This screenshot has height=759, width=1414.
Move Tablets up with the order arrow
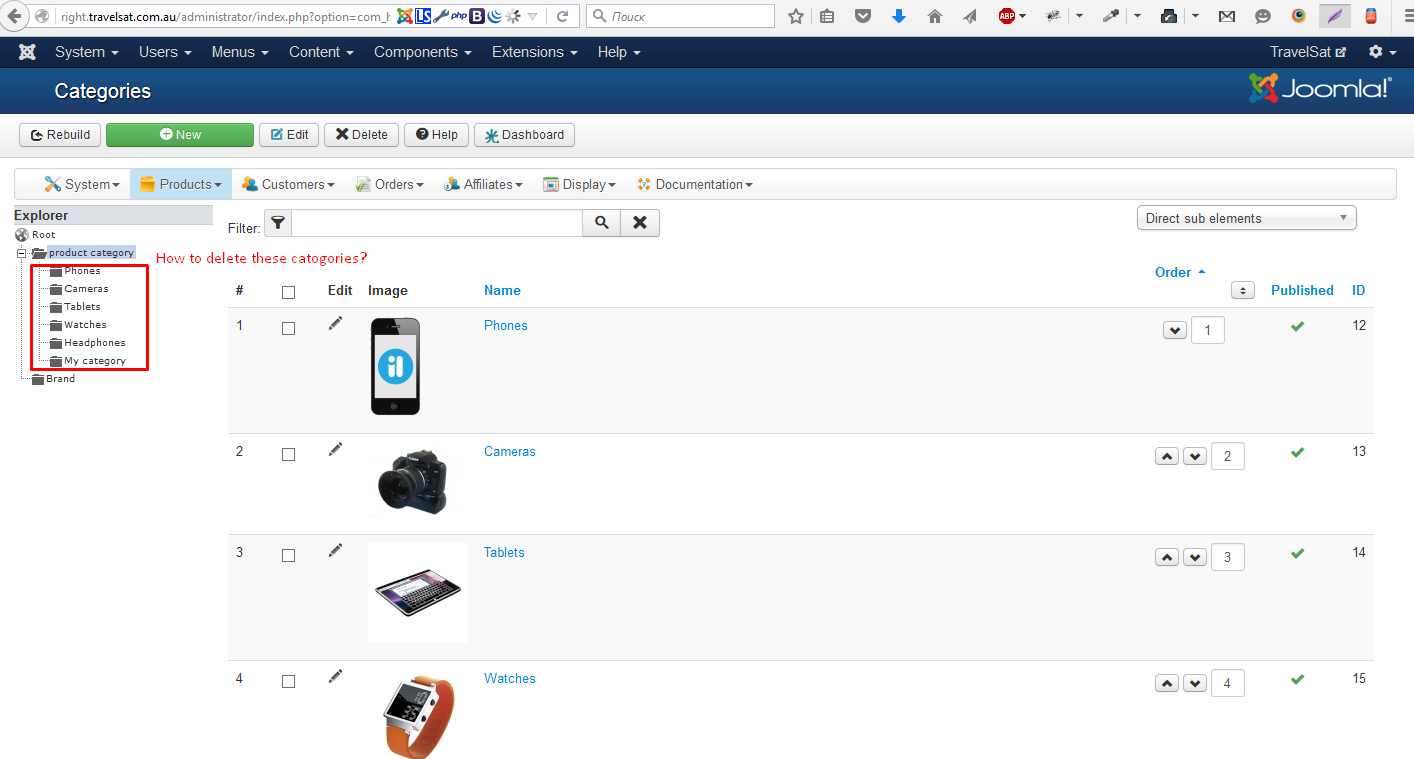[1167, 557]
